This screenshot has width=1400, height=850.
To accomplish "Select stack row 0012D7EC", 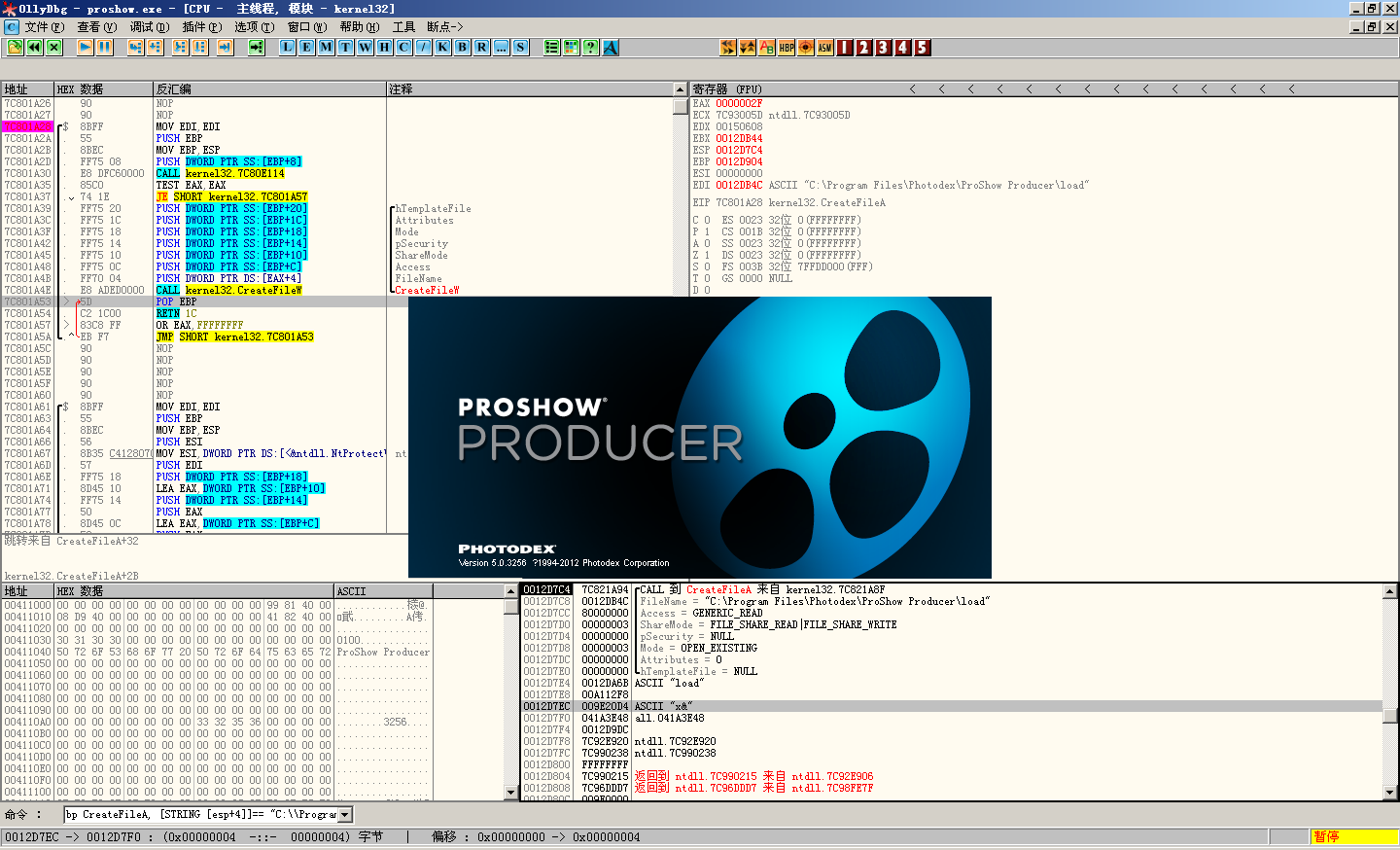I will tap(952, 706).
